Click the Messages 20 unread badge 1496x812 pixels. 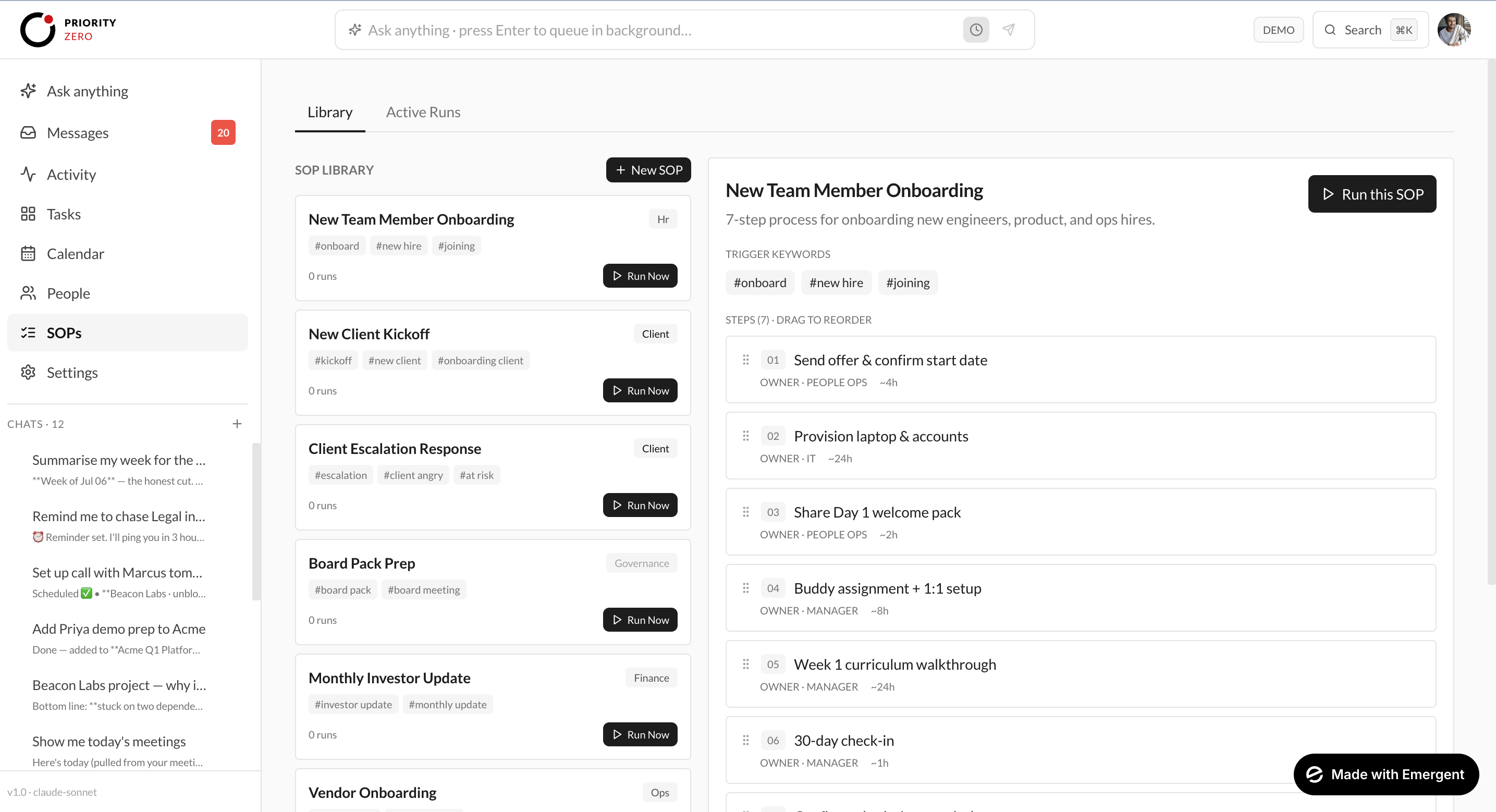tap(223, 133)
